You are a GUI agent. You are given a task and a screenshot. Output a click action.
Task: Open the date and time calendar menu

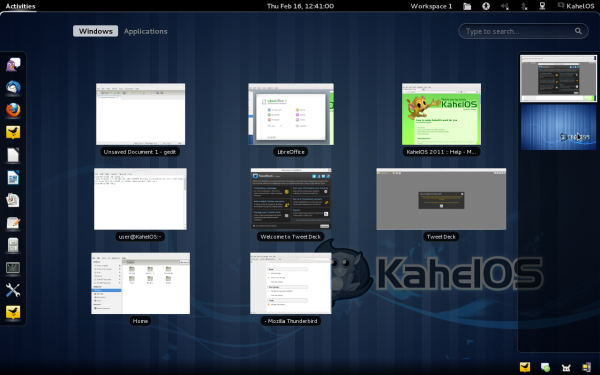click(300, 6)
